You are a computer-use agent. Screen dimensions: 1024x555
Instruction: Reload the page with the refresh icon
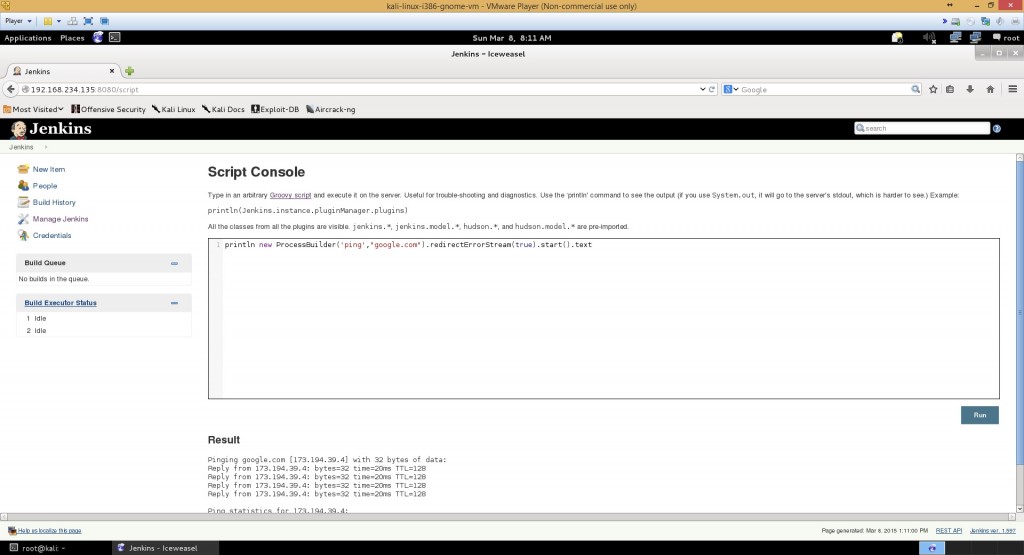point(712,89)
